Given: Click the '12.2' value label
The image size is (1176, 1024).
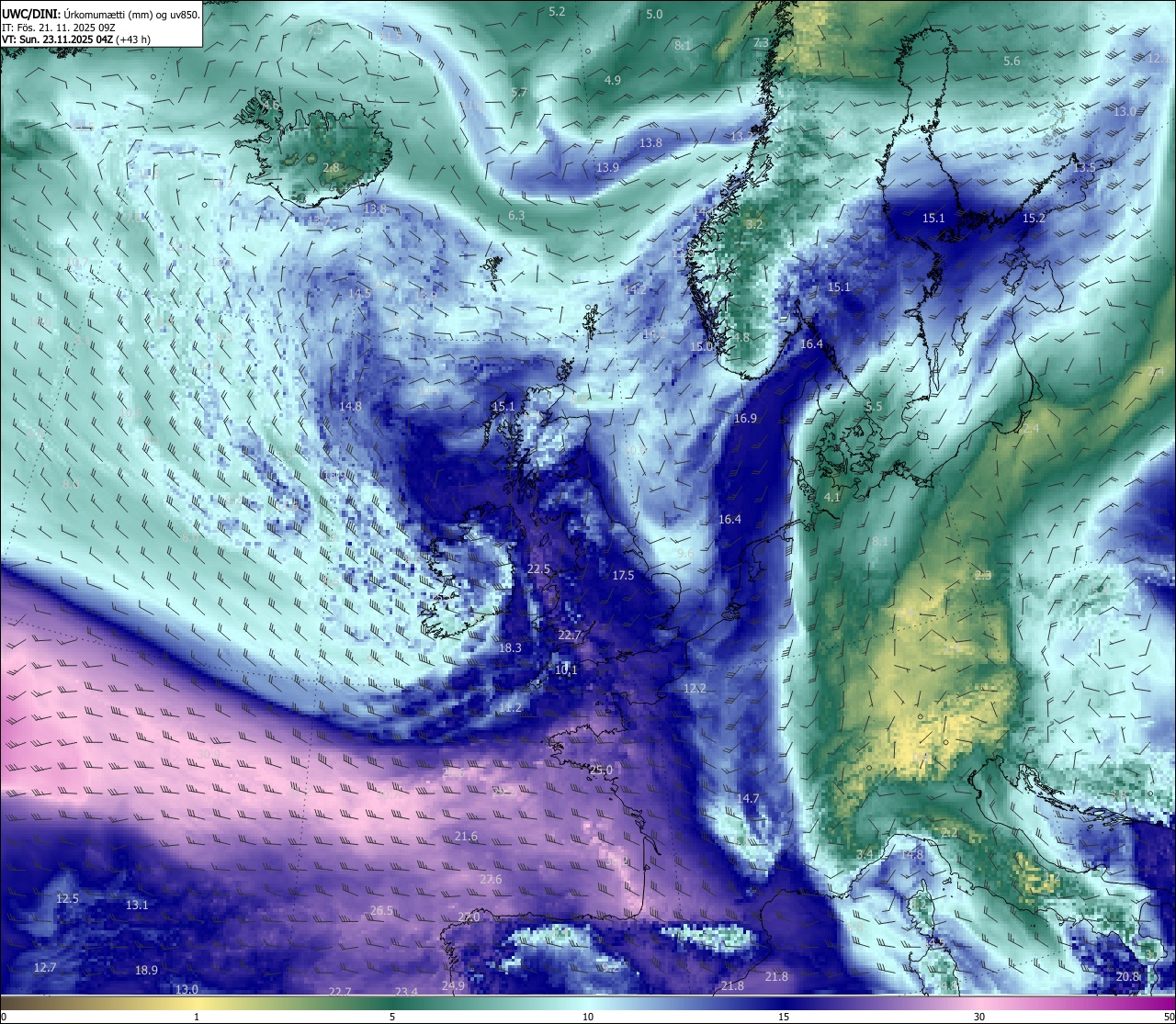Looking at the screenshot, I should pyautogui.click(x=695, y=688).
